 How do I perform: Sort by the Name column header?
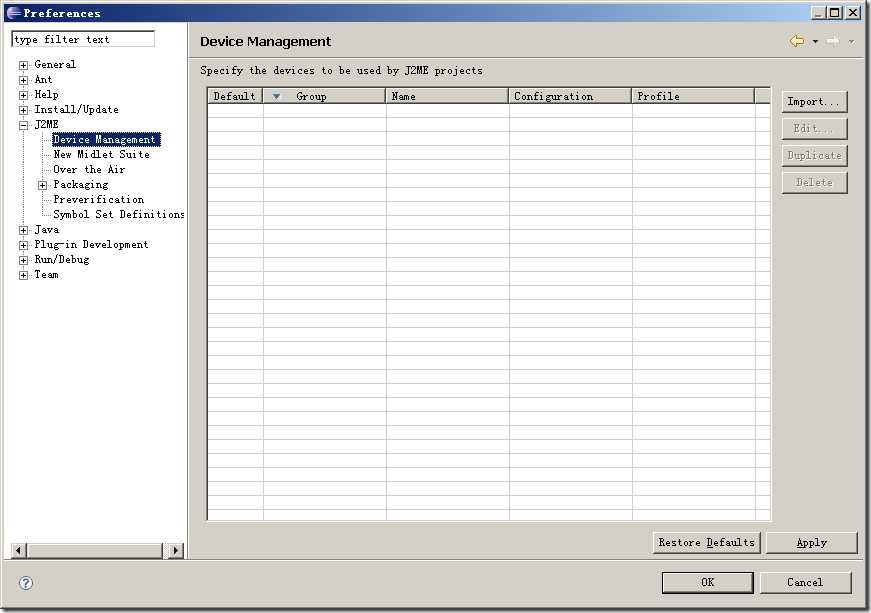click(447, 96)
